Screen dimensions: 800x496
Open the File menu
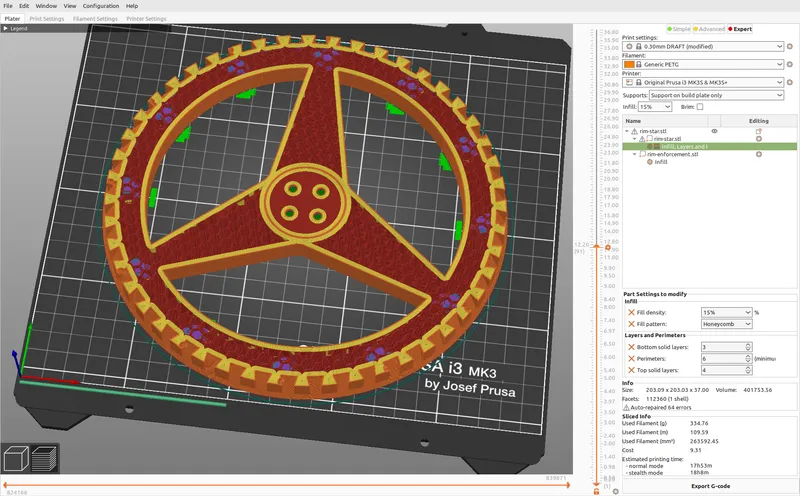(x=8, y=6)
